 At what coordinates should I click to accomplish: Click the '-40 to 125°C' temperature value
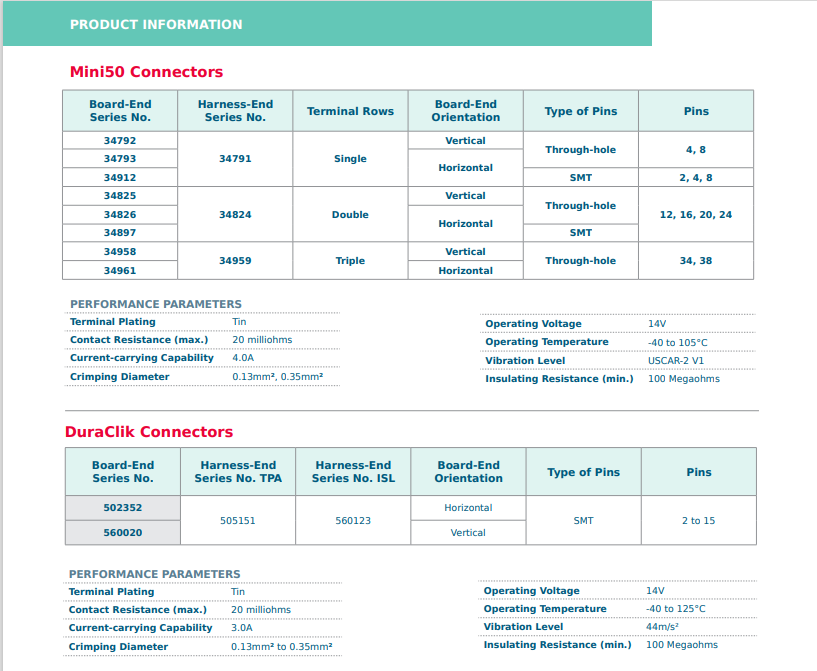point(675,608)
